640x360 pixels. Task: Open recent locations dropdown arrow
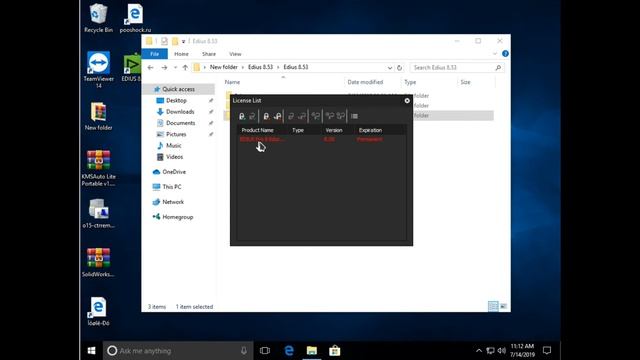[175, 67]
